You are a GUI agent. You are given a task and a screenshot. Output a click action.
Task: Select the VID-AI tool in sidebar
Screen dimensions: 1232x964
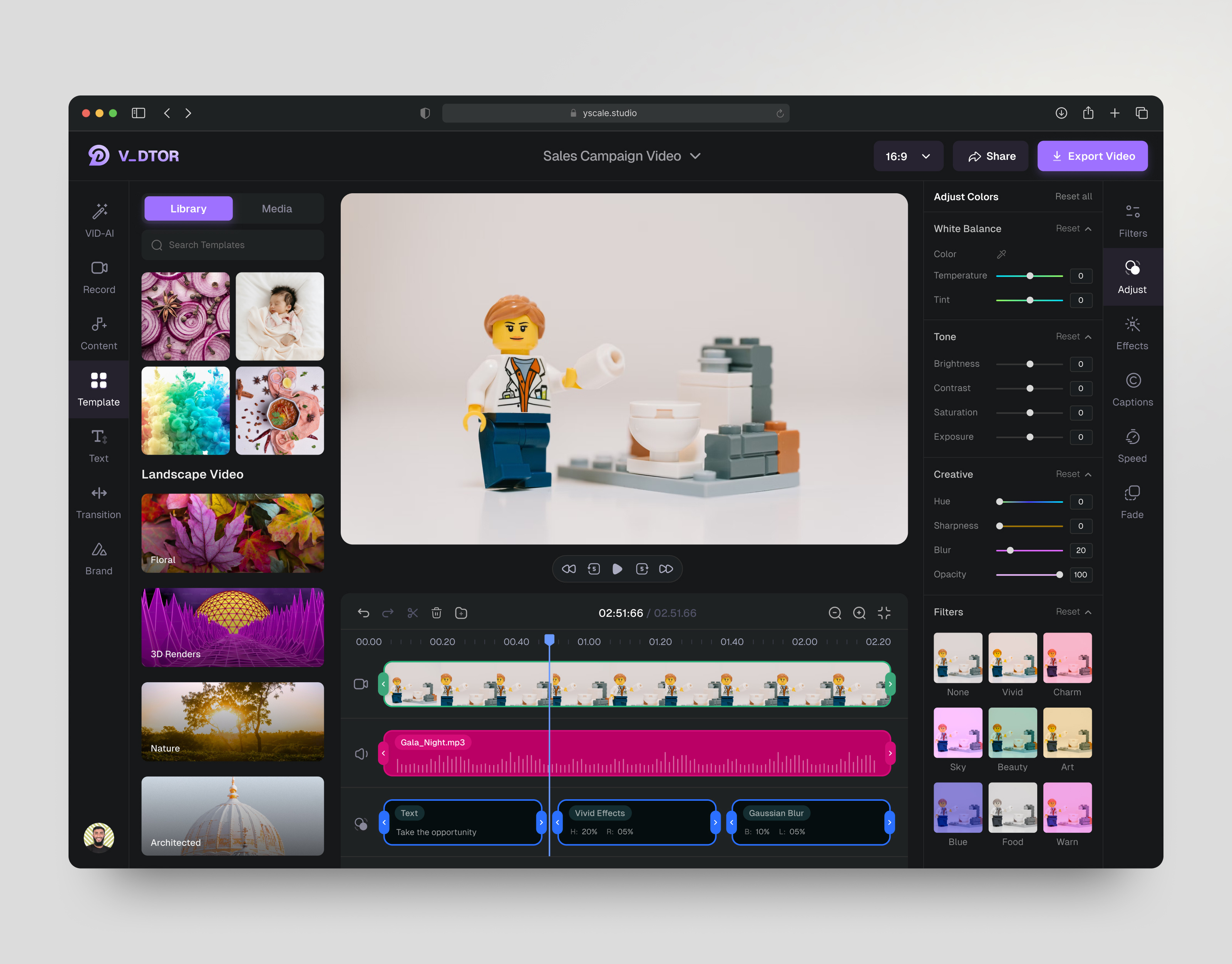pyautogui.click(x=99, y=220)
